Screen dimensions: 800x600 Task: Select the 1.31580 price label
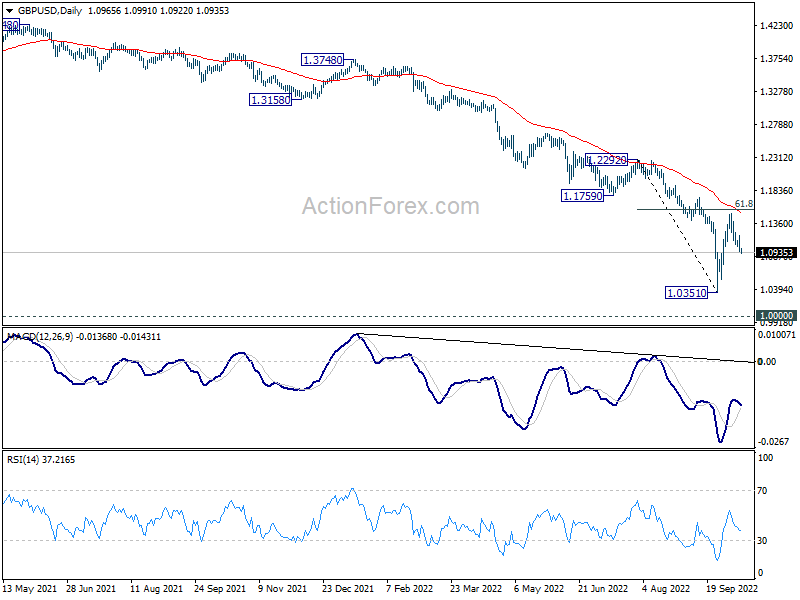[x=270, y=100]
